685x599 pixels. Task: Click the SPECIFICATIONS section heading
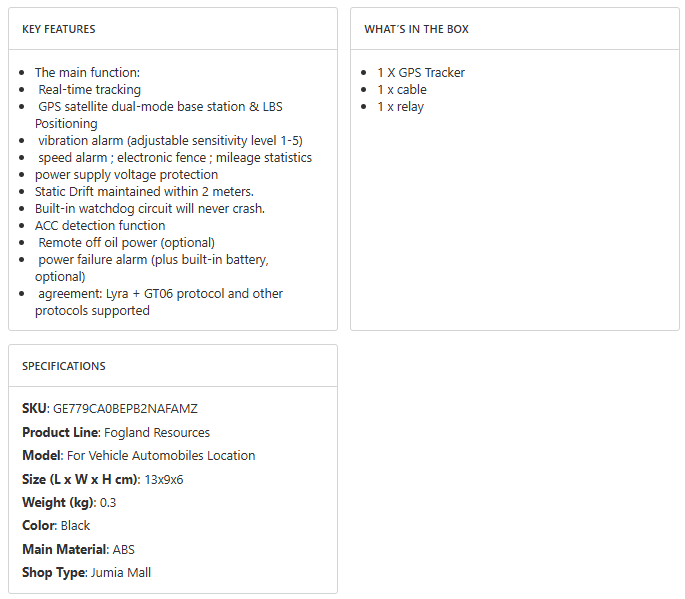click(x=64, y=366)
